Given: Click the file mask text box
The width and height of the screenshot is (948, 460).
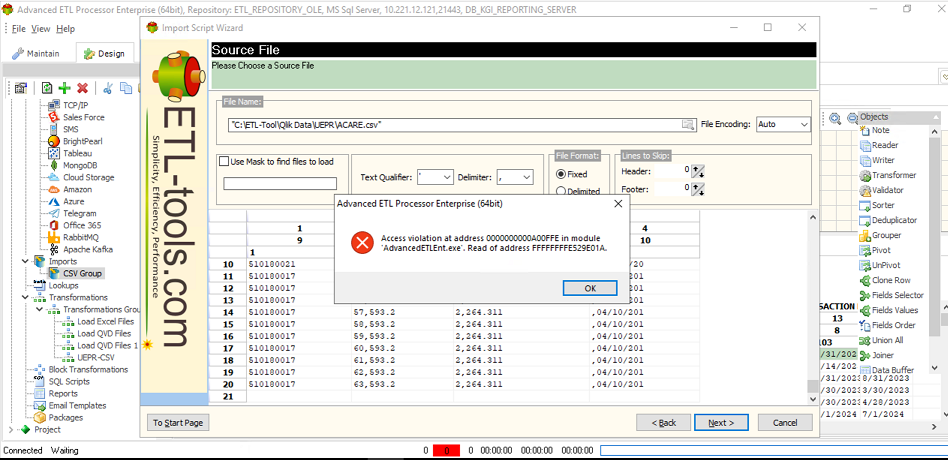Looking at the screenshot, I should pyautogui.click(x=280, y=183).
